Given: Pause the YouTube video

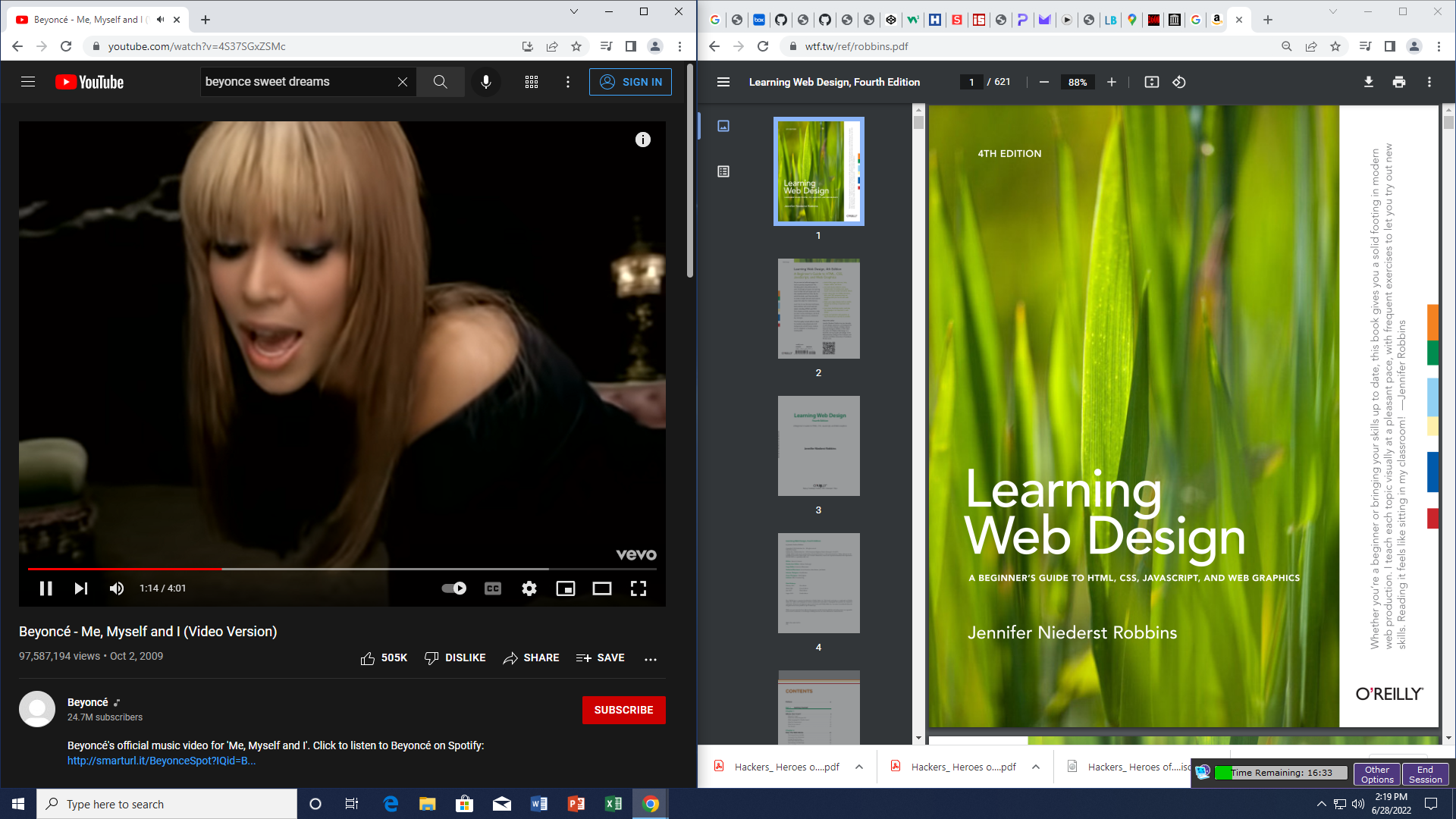Looking at the screenshot, I should [x=45, y=588].
